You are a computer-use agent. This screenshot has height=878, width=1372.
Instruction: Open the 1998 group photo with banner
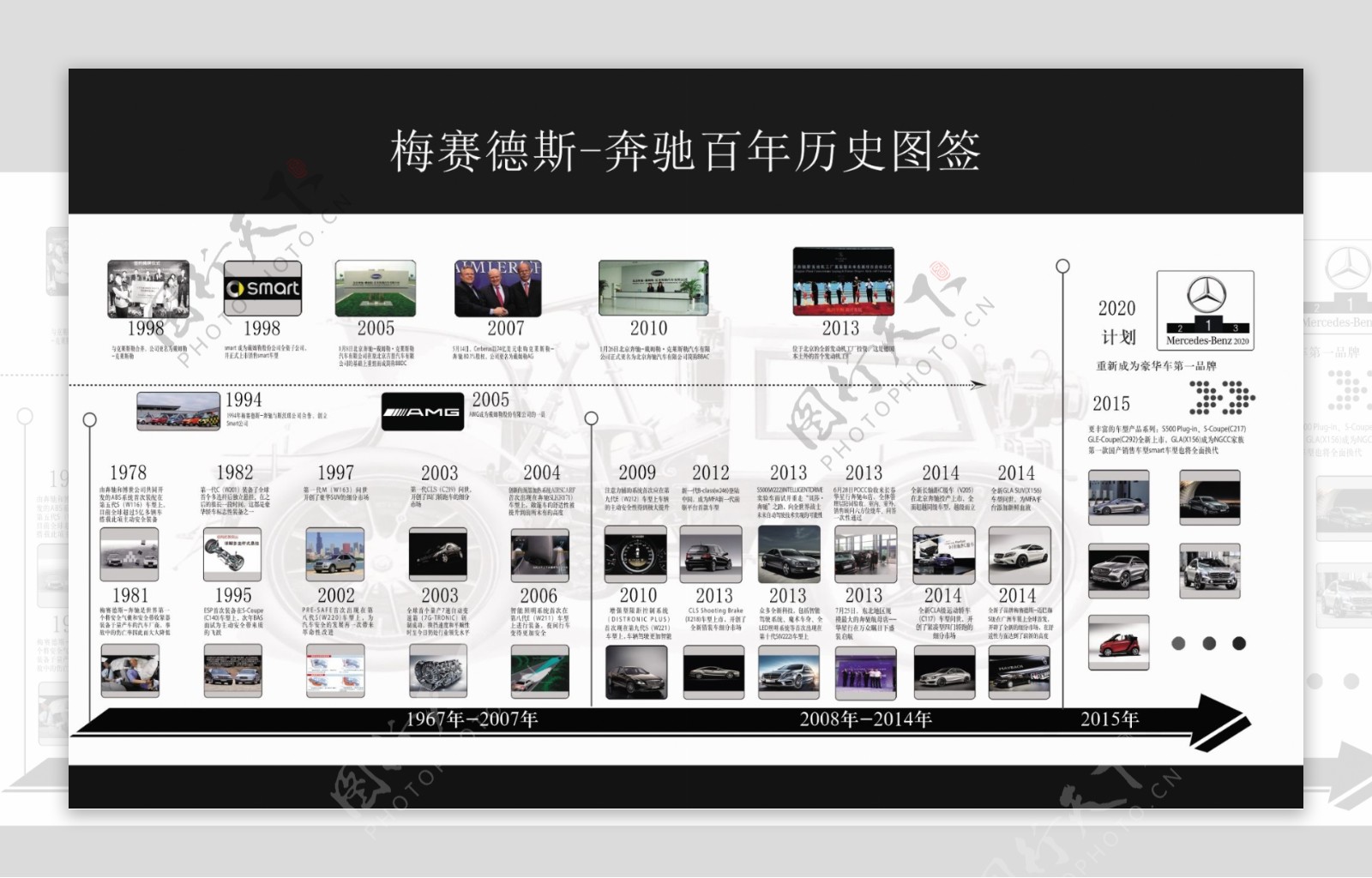(x=148, y=289)
